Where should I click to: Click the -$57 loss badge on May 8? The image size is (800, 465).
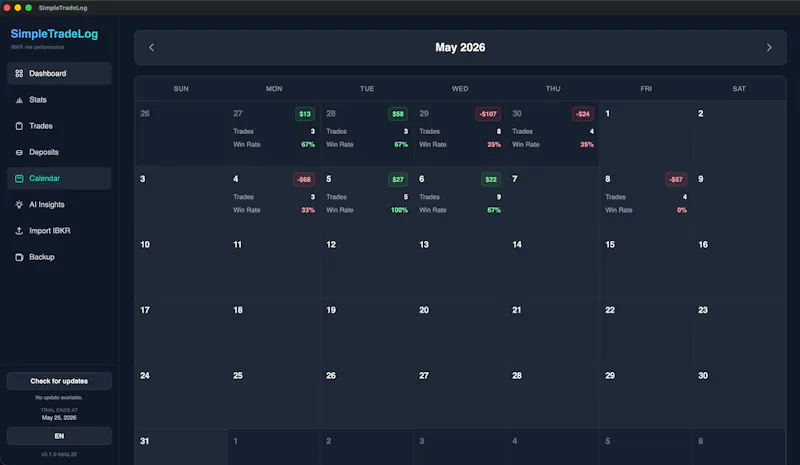(x=676, y=179)
